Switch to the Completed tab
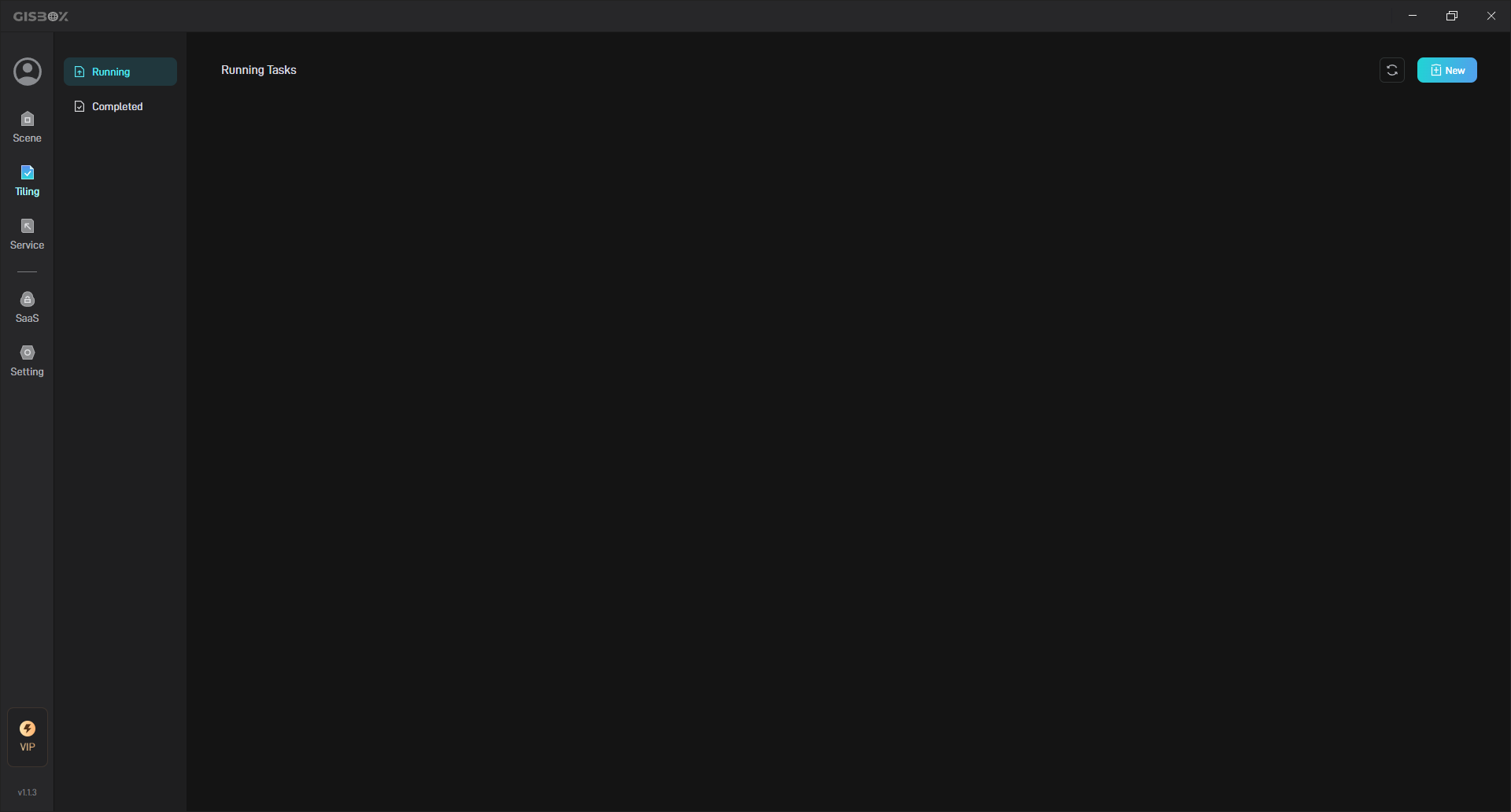The image size is (1511, 812). click(x=120, y=106)
